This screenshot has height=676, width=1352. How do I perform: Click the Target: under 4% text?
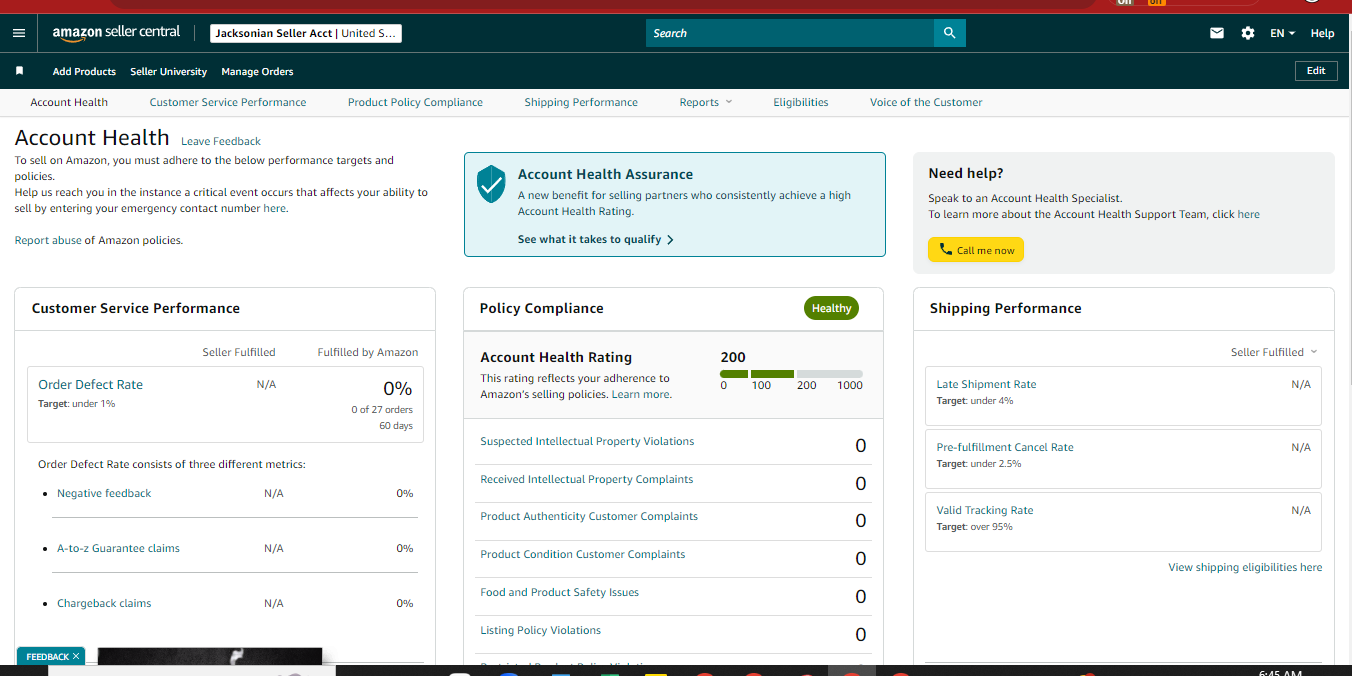(x=975, y=401)
